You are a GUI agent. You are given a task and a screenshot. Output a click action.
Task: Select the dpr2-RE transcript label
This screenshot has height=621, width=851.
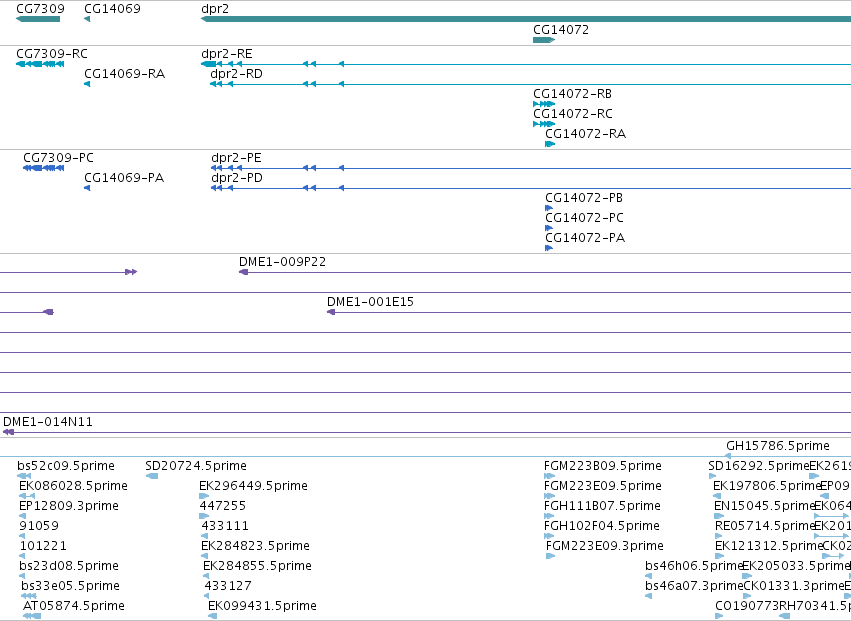pyautogui.click(x=227, y=54)
